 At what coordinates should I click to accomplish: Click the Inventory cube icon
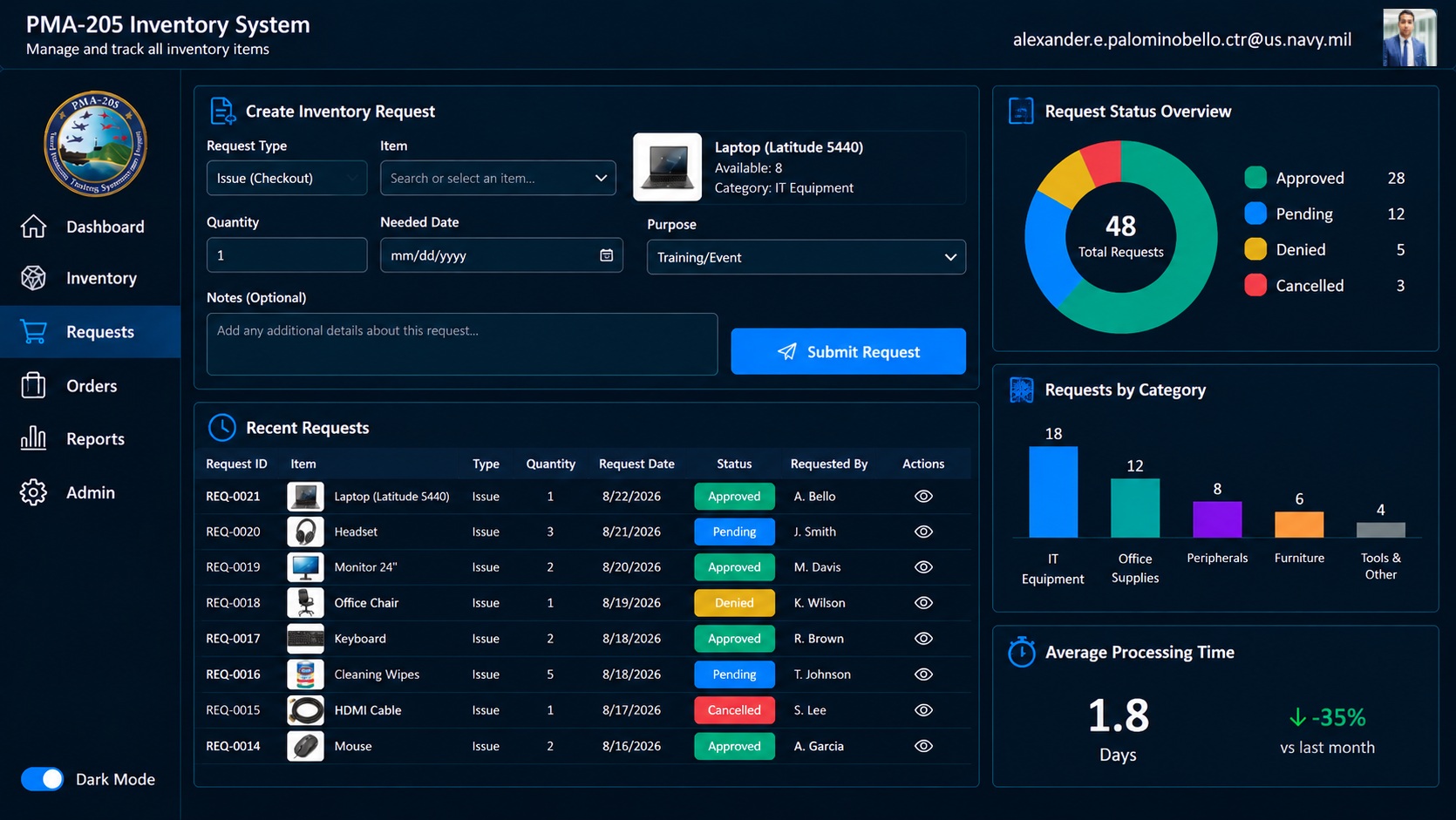click(x=33, y=278)
